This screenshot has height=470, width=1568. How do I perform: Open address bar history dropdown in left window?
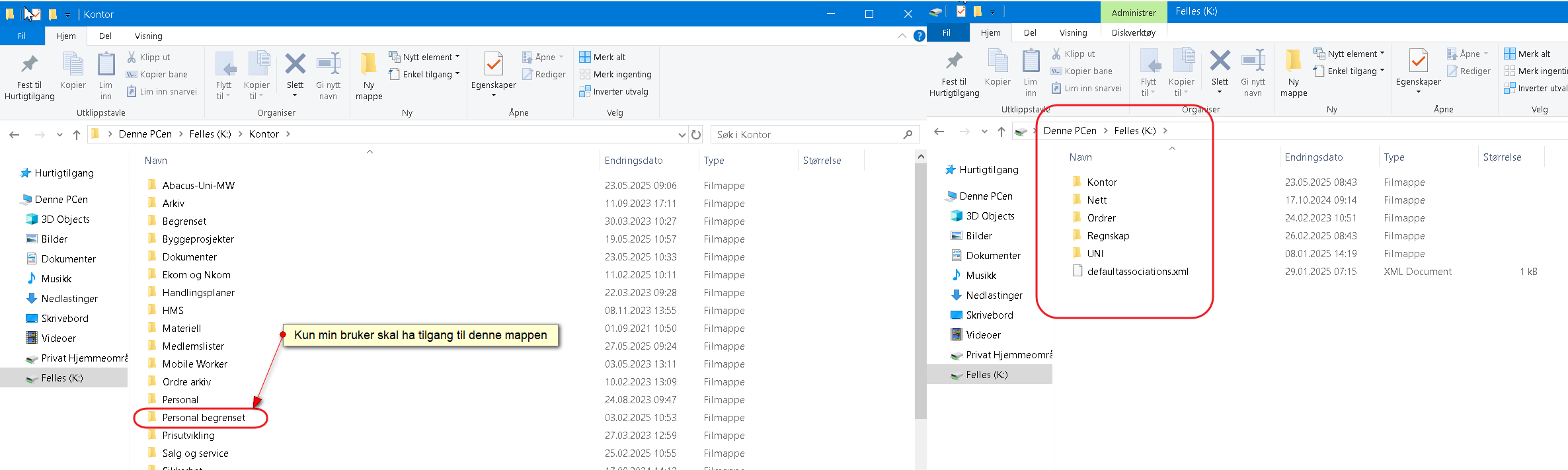pyautogui.click(x=682, y=135)
